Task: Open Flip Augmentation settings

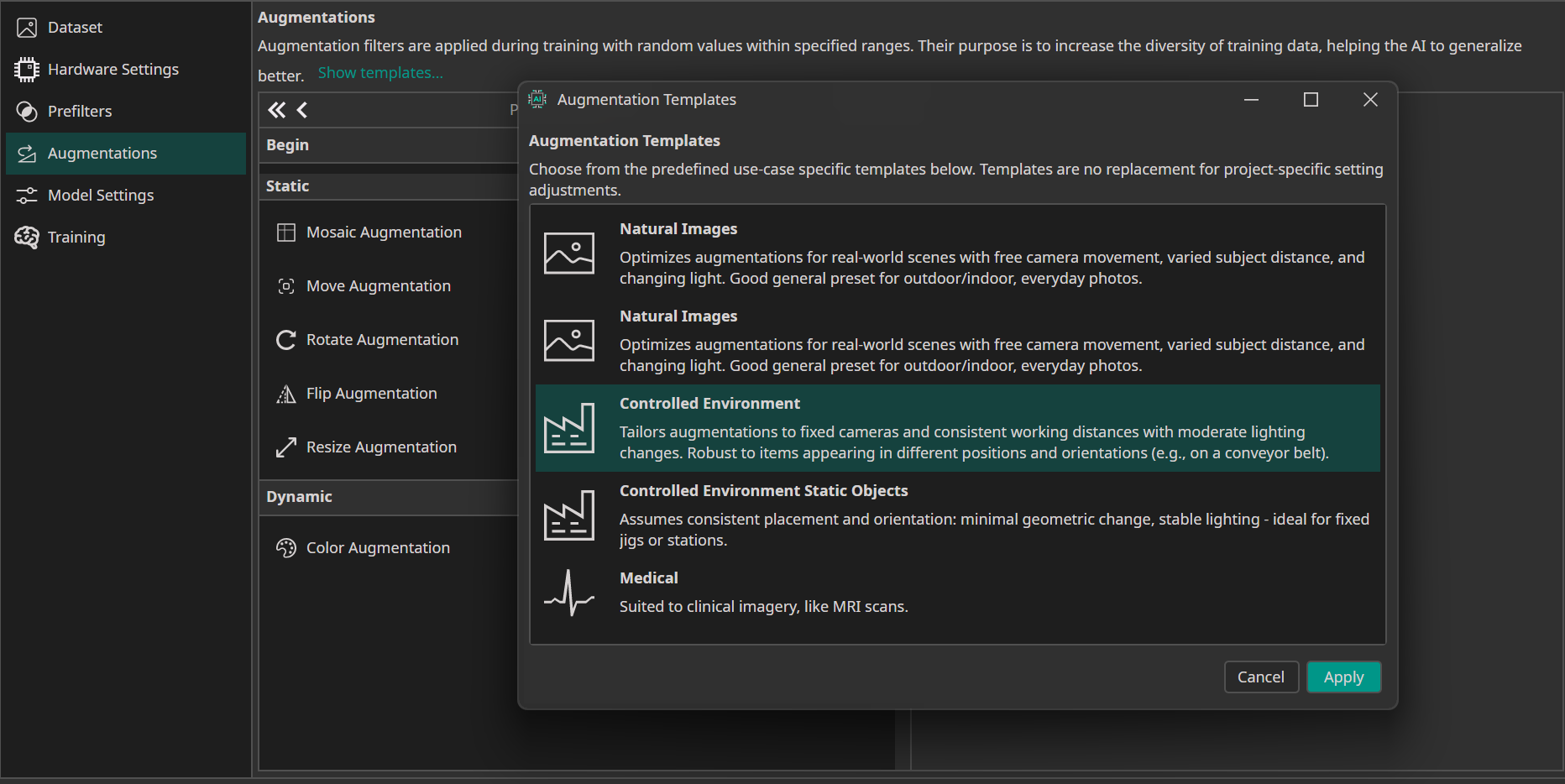Action: coord(371,393)
